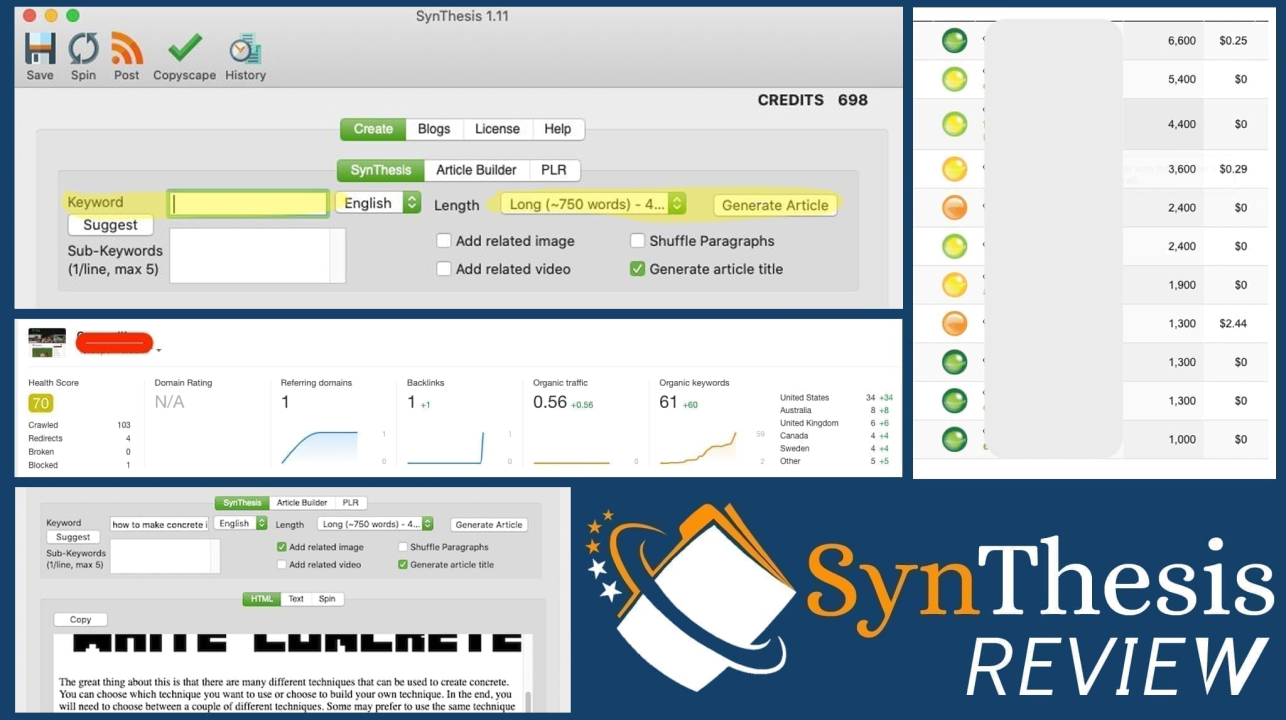Switch to the Text output tab
Screen dimensions: 1286x720
coord(296,599)
